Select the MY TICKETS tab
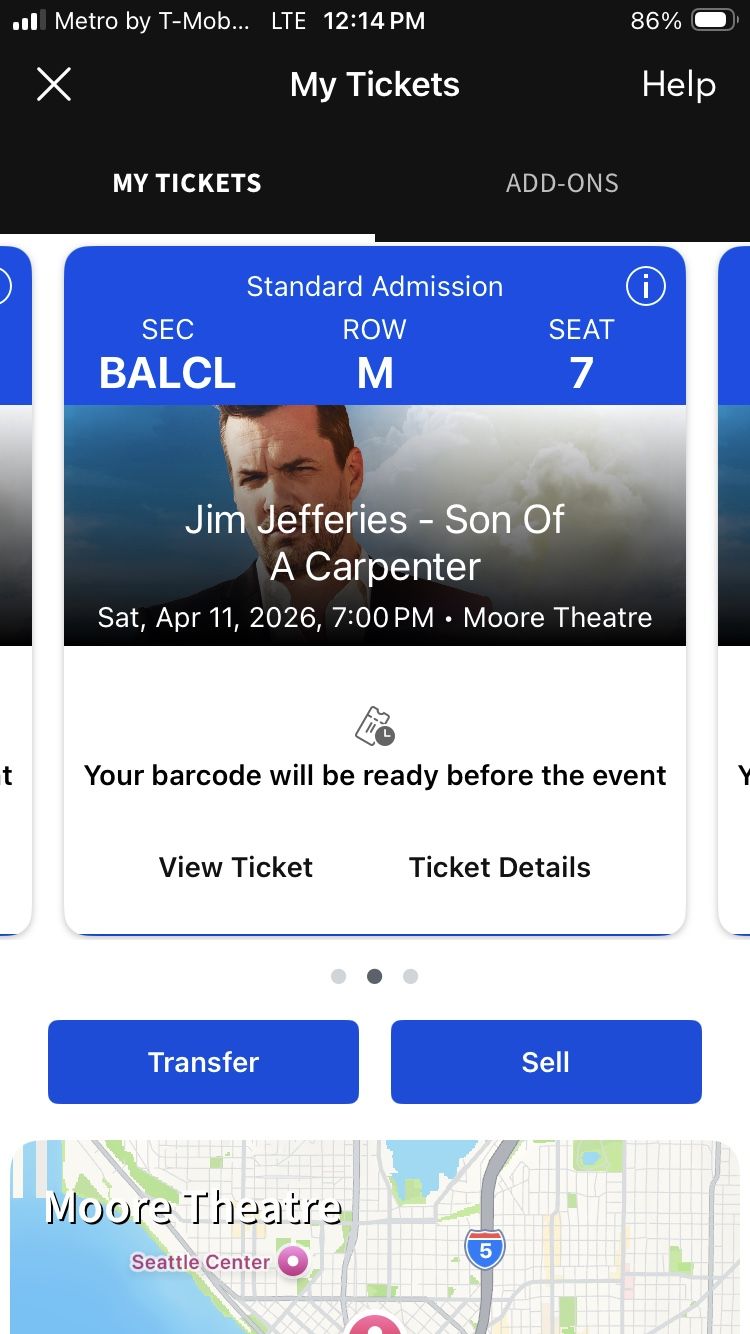This screenshot has width=750, height=1334. 187,183
